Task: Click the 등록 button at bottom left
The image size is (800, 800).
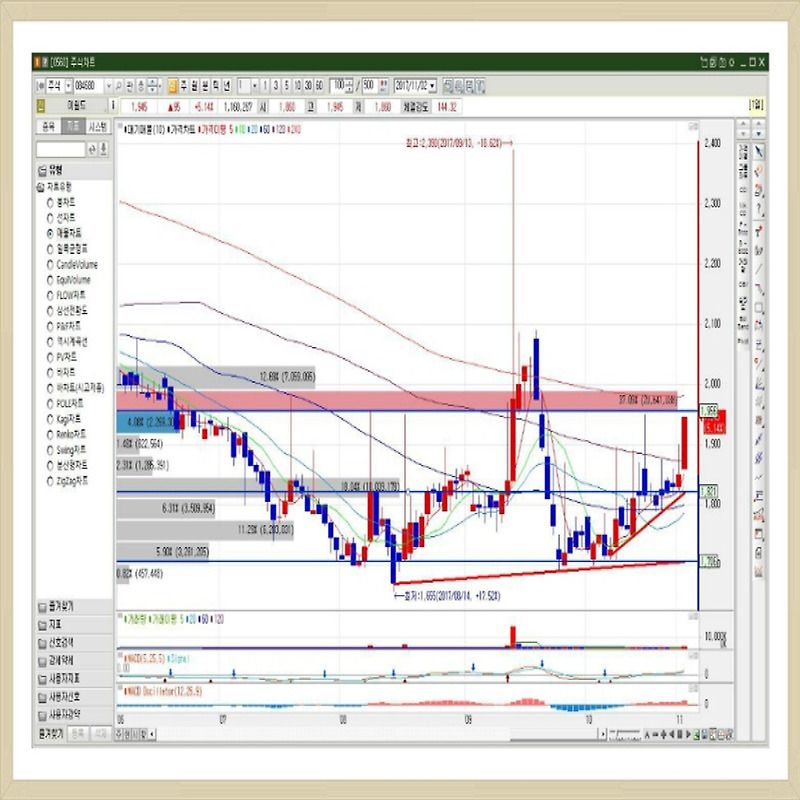Action: coord(78,734)
